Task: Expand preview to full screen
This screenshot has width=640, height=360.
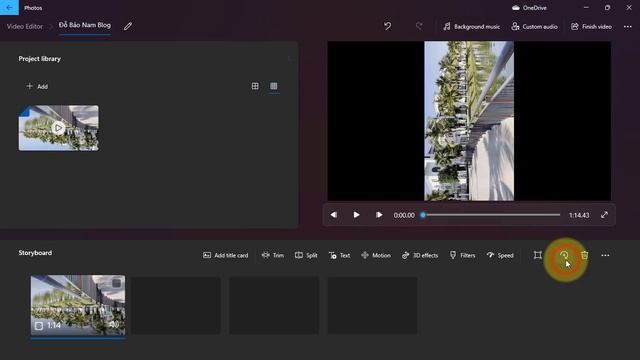Action: pos(604,215)
